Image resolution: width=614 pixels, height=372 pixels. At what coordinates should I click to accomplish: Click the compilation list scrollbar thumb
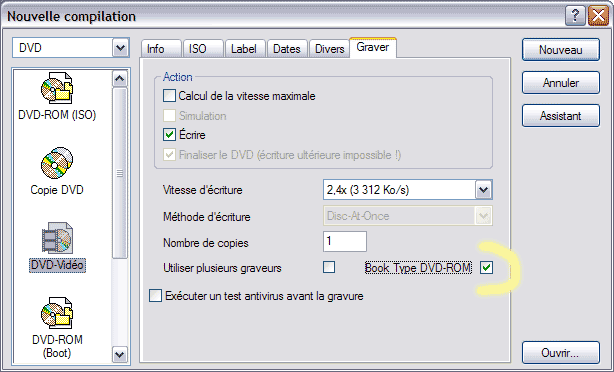pos(119,173)
